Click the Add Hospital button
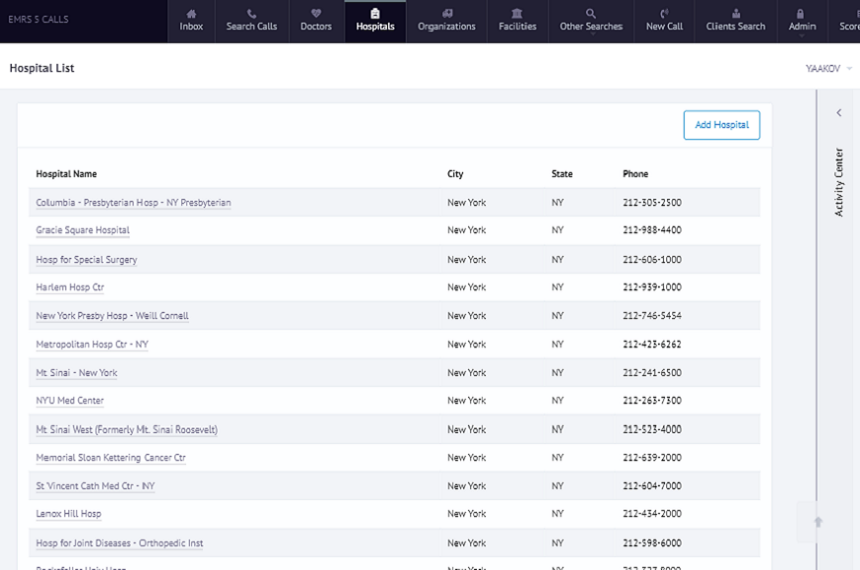 click(721, 125)
